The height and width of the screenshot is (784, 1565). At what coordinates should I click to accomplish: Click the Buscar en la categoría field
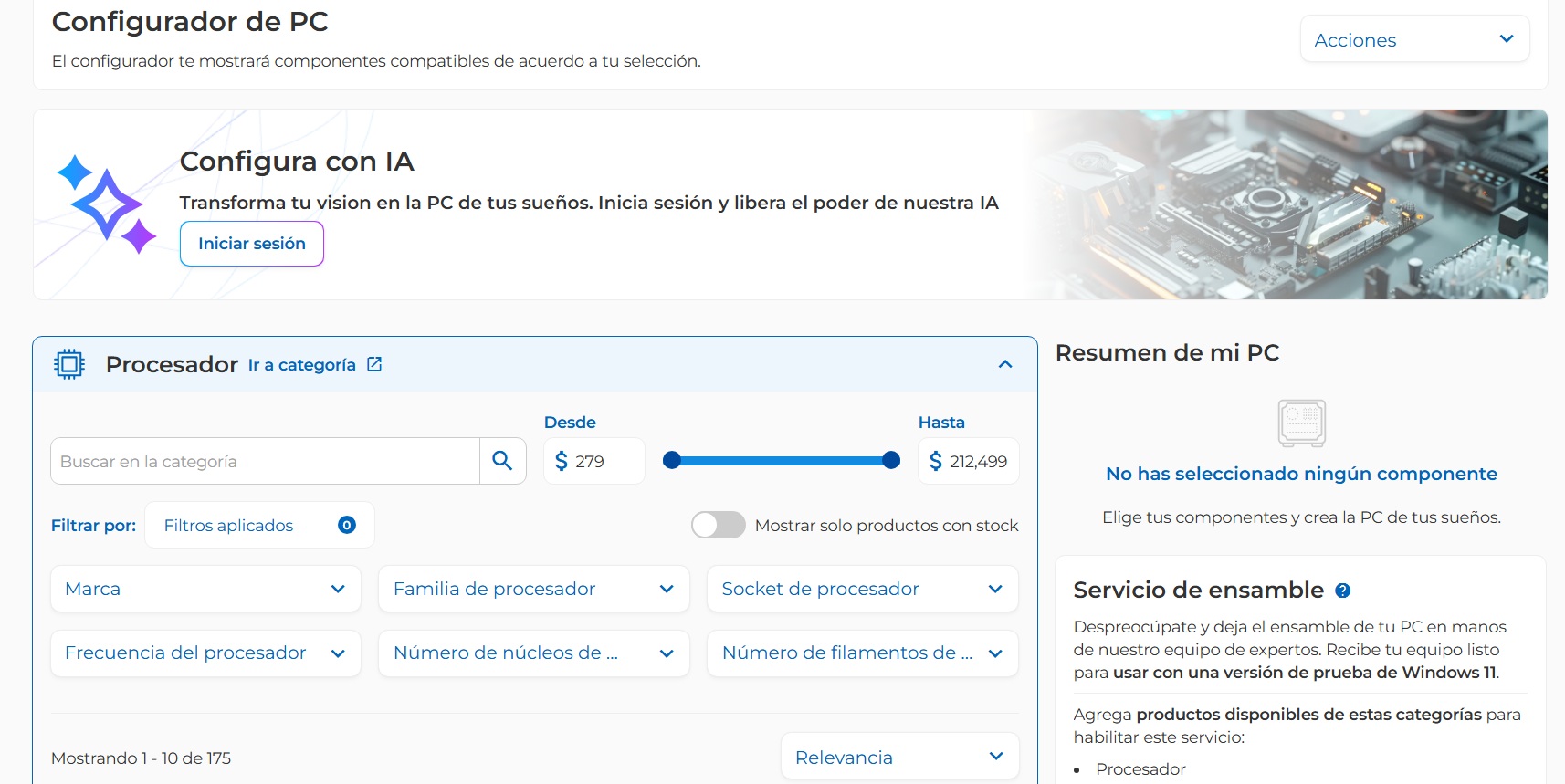click(x=265, y=461)
